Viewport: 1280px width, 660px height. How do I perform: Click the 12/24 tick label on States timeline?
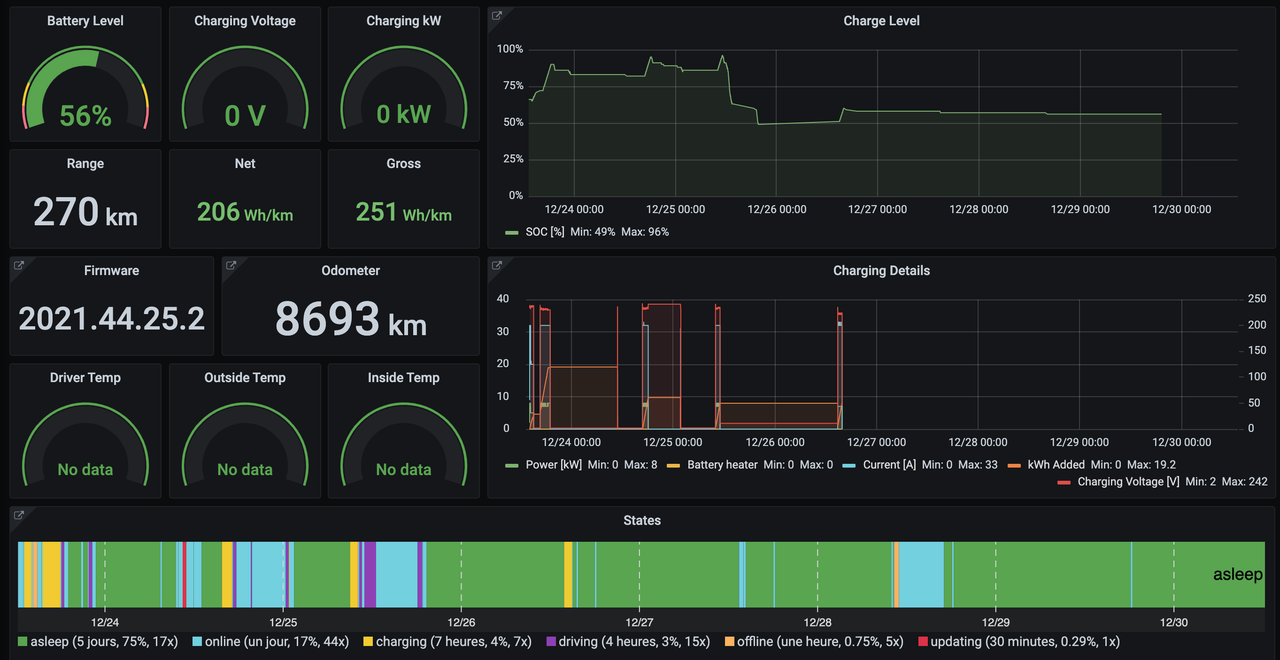point(105,622)
